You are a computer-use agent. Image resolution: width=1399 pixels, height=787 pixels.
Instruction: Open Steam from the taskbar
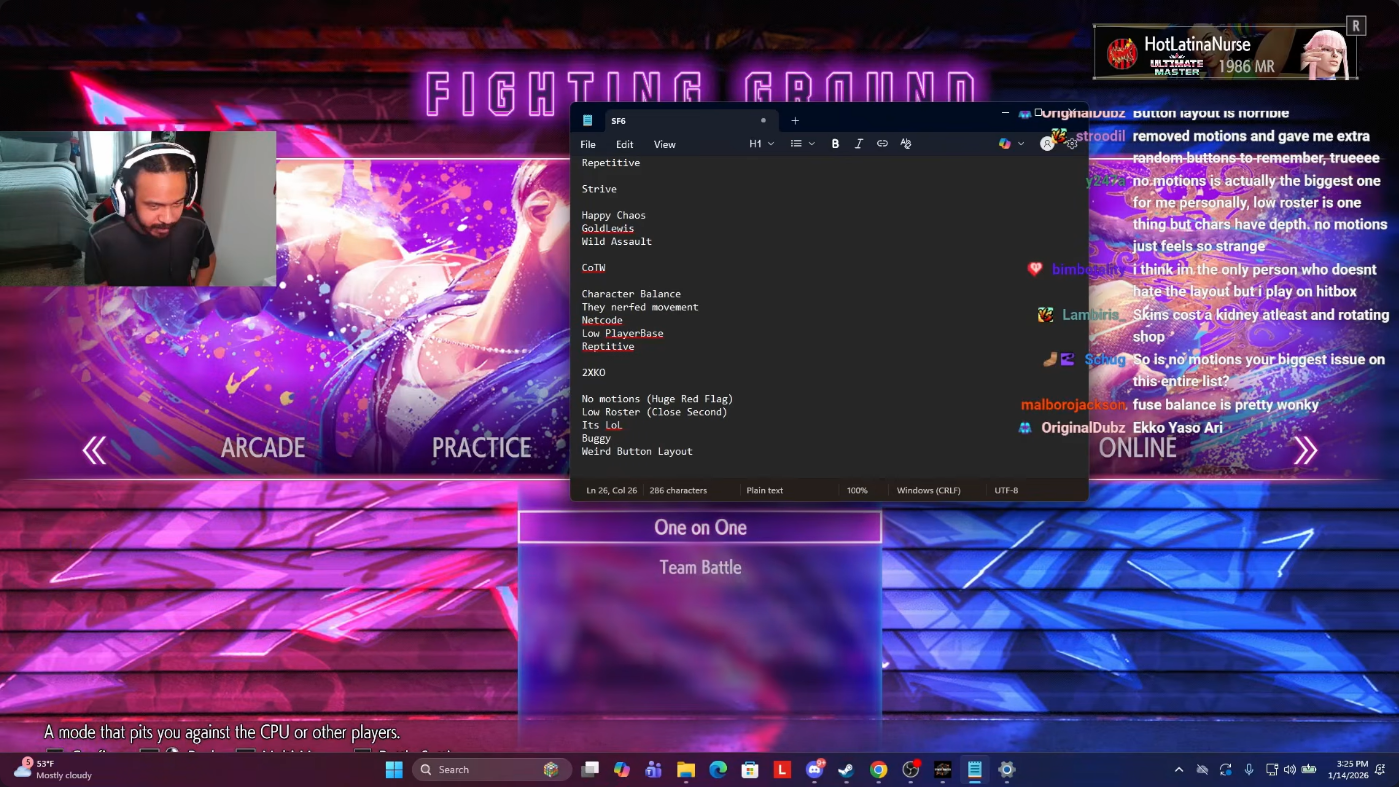846,770
